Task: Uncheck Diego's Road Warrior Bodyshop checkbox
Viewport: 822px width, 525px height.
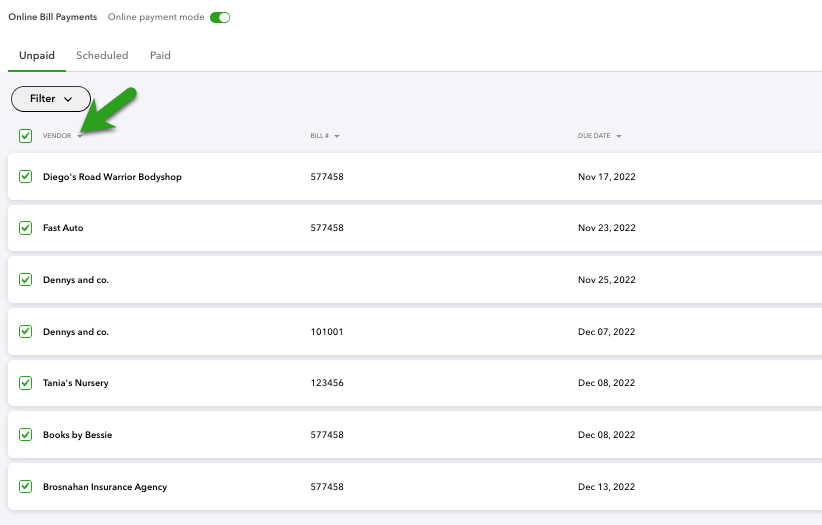Action: (26, 177)
